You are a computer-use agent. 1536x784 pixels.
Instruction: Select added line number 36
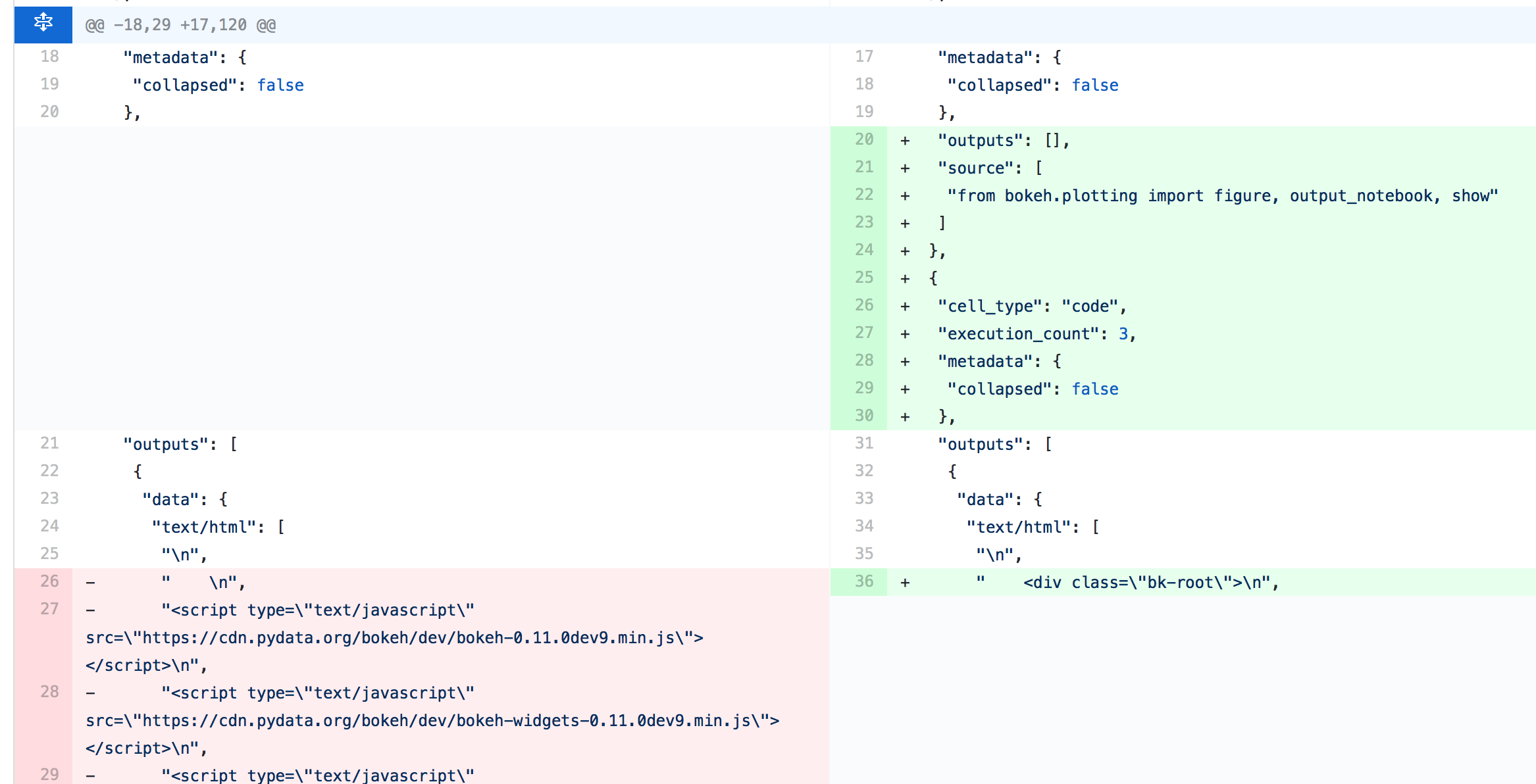pyautogui.click(x=864, y=581)
